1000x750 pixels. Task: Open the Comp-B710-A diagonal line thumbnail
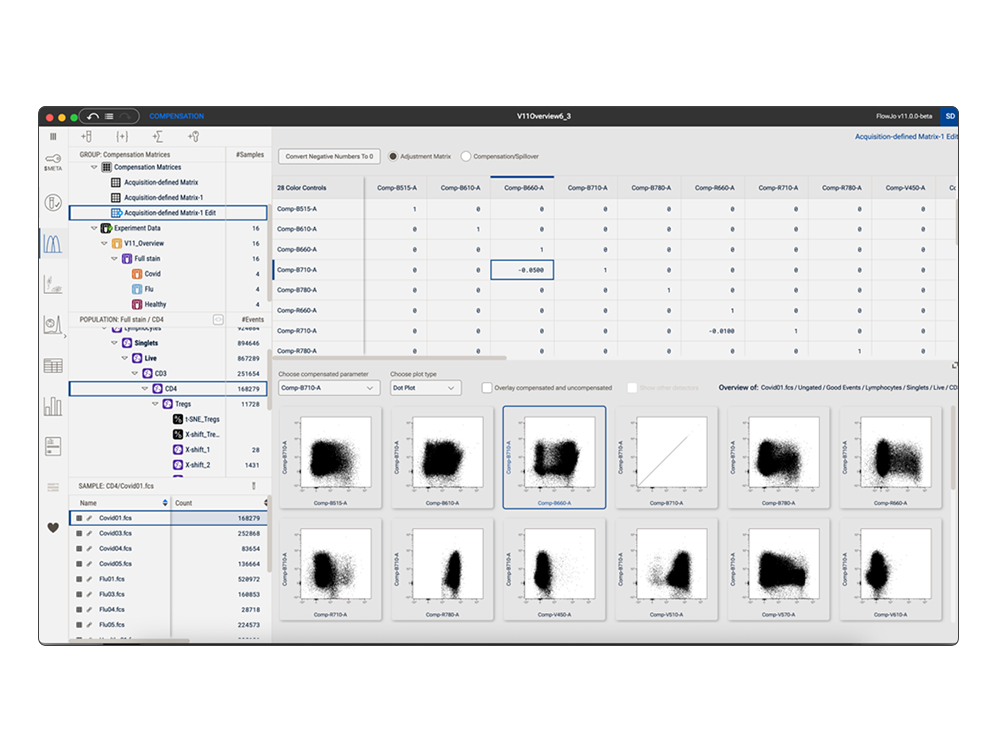click(666, 457)
